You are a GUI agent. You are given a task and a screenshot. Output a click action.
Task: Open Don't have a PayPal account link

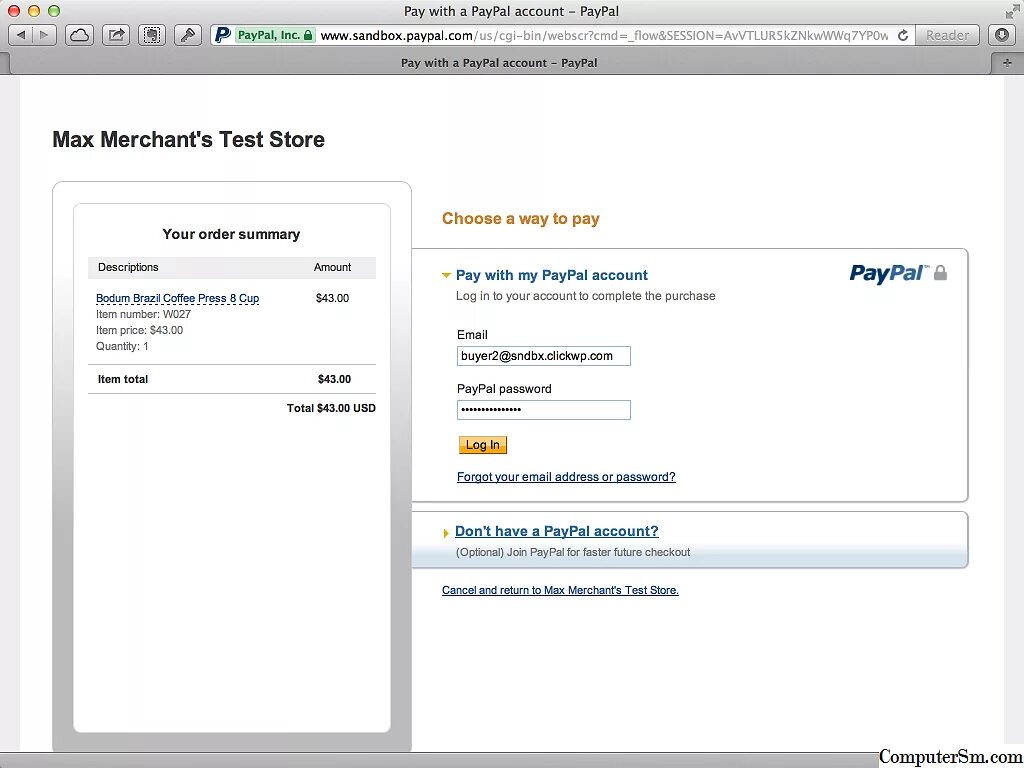click(556, 531)
